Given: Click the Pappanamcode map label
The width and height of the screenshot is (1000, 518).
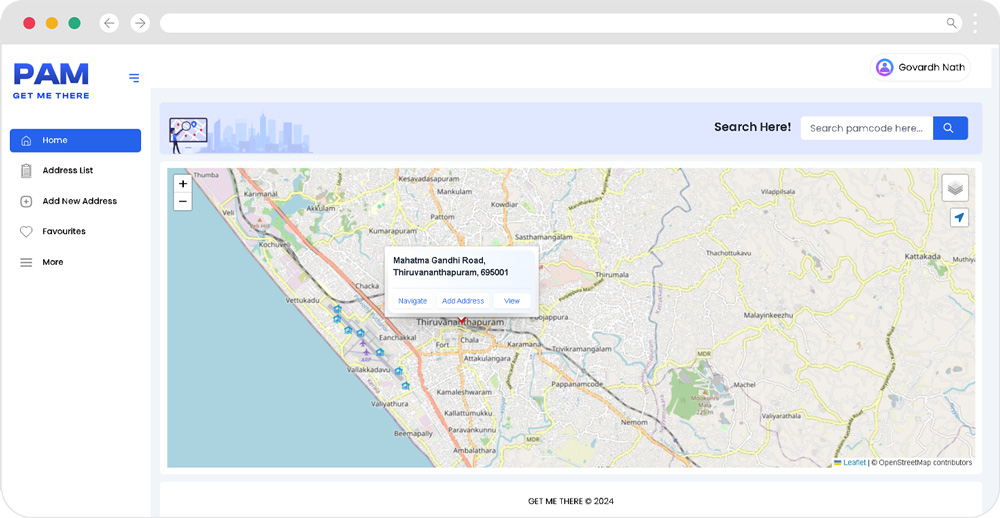Looking at the screenshot, I should (x=577, y=385).
